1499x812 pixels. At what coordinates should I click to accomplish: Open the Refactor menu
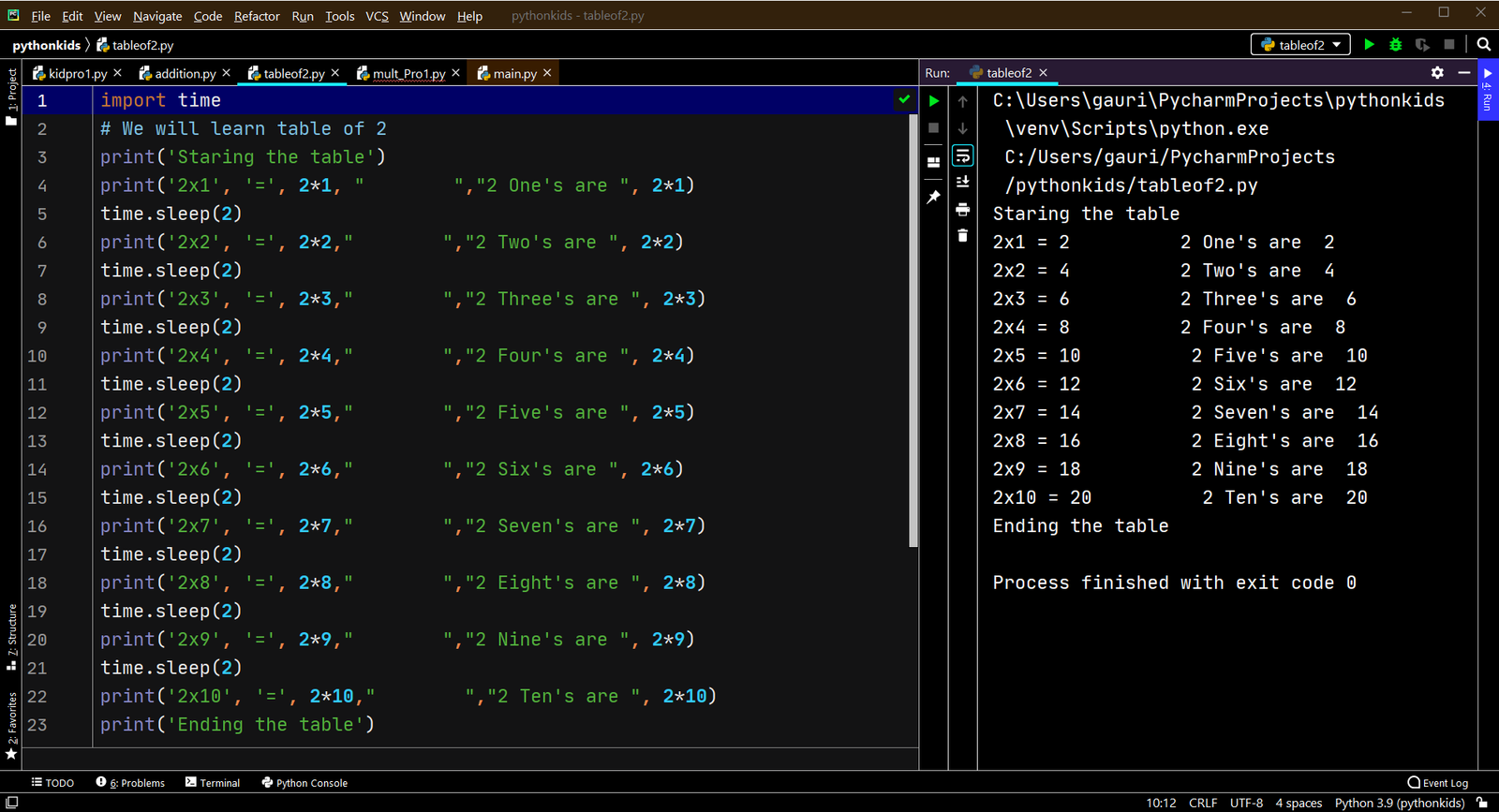(257, 16)
